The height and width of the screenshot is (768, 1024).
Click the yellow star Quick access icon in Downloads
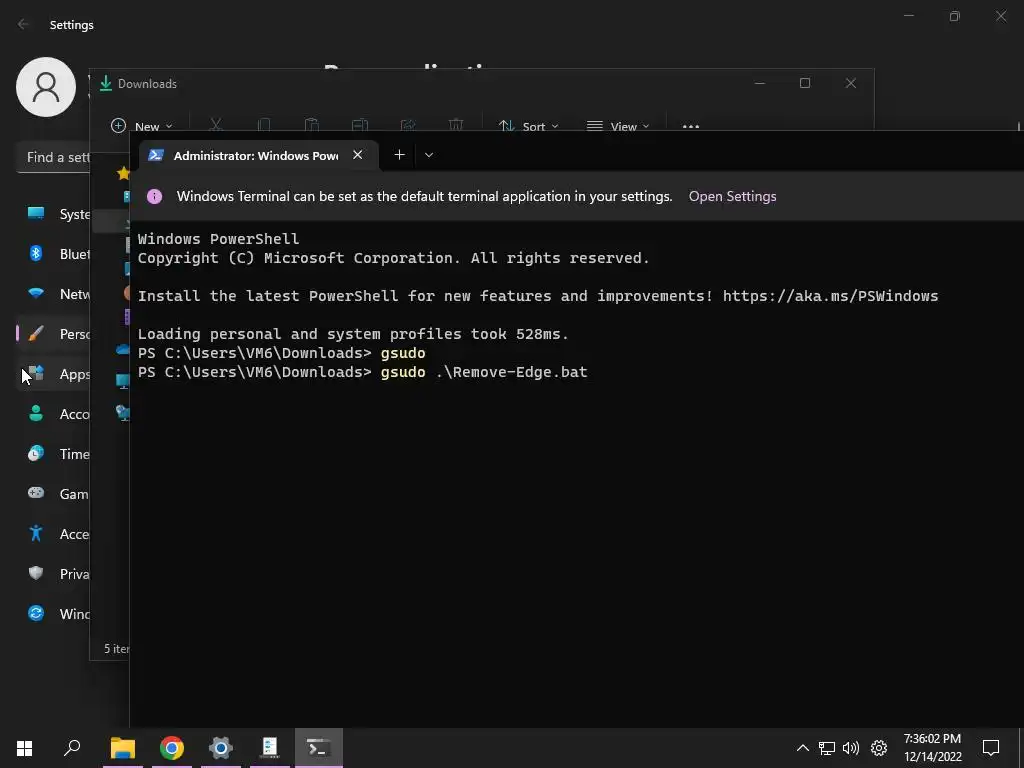pos(123,173)
